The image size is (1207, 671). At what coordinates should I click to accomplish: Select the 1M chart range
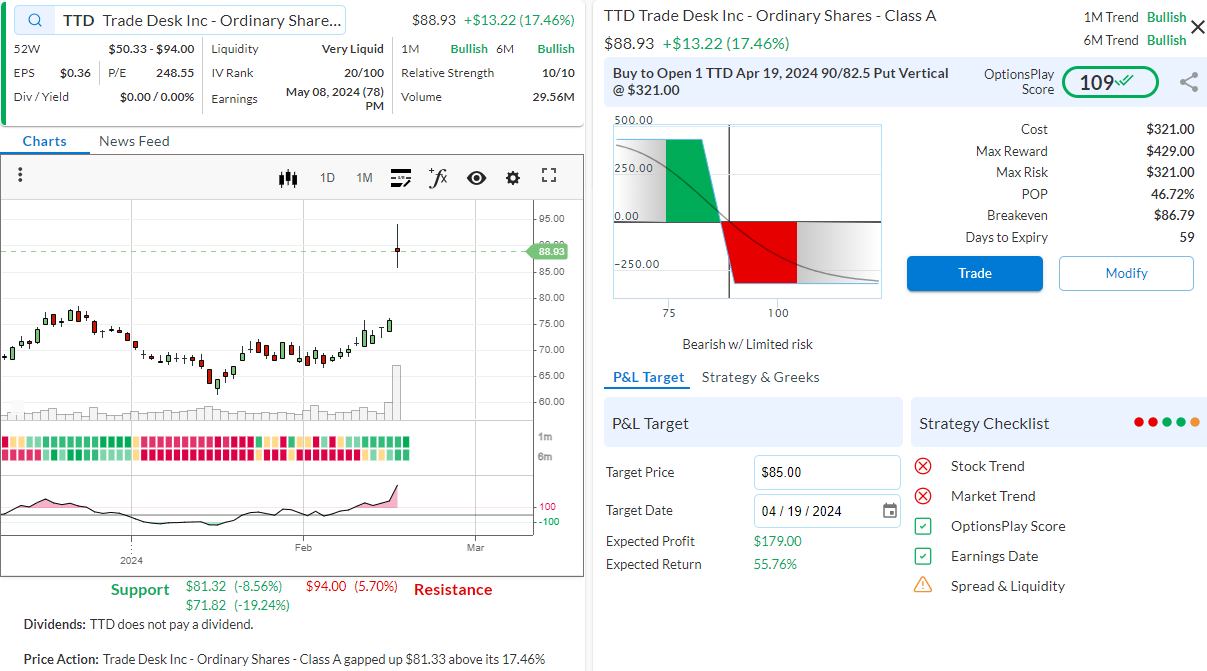pyautogui.click(x=364, y=178)
